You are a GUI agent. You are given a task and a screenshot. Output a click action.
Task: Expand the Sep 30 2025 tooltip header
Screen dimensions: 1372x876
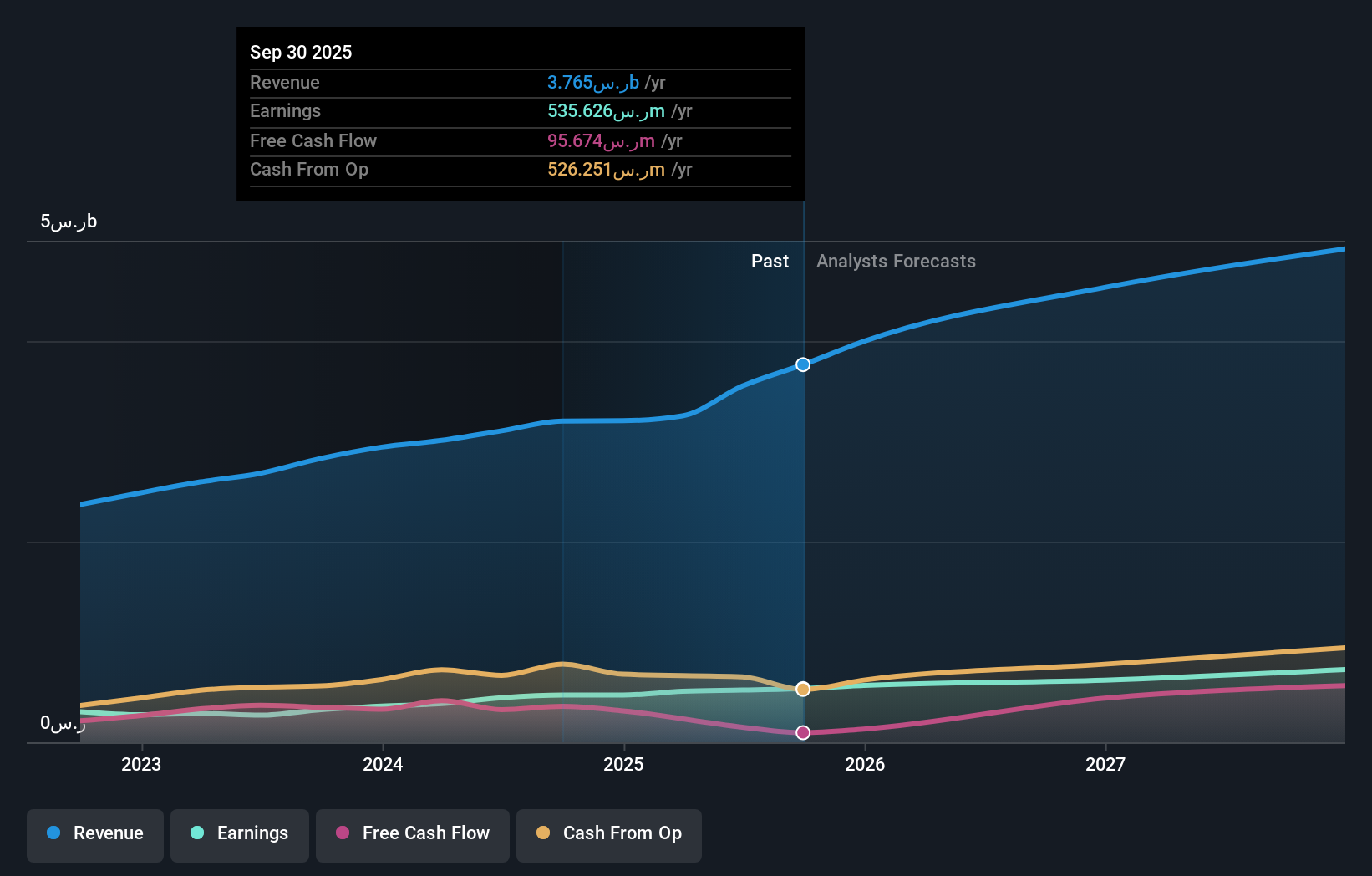[301, 52]
